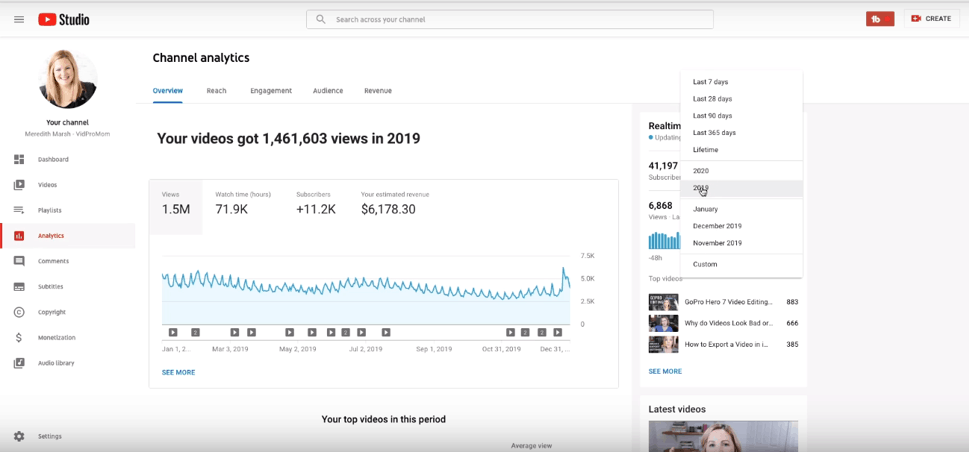This screenshot has width=969, height=452.
Task: Select the Subscribers +11.2K metric card
Action: tap(316, 203)
